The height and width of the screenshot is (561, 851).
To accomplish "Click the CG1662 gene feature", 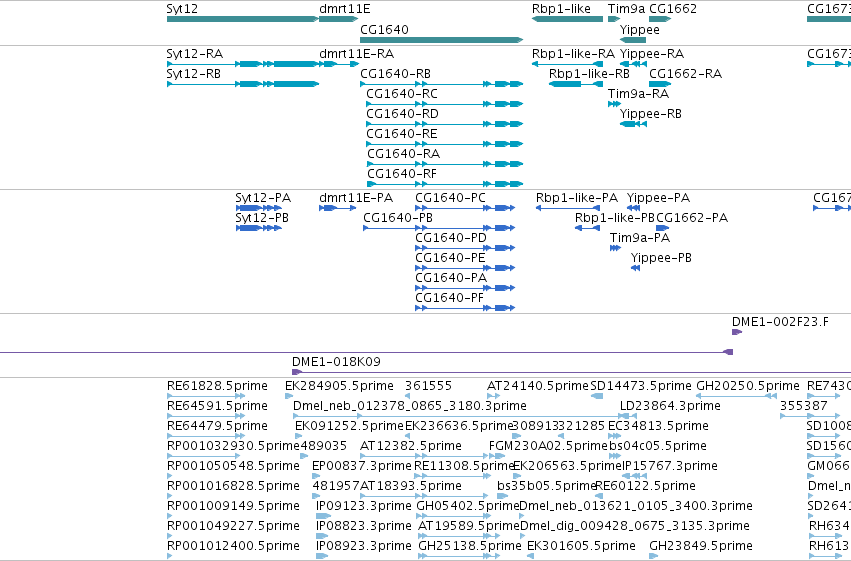I will coord(660,19).
